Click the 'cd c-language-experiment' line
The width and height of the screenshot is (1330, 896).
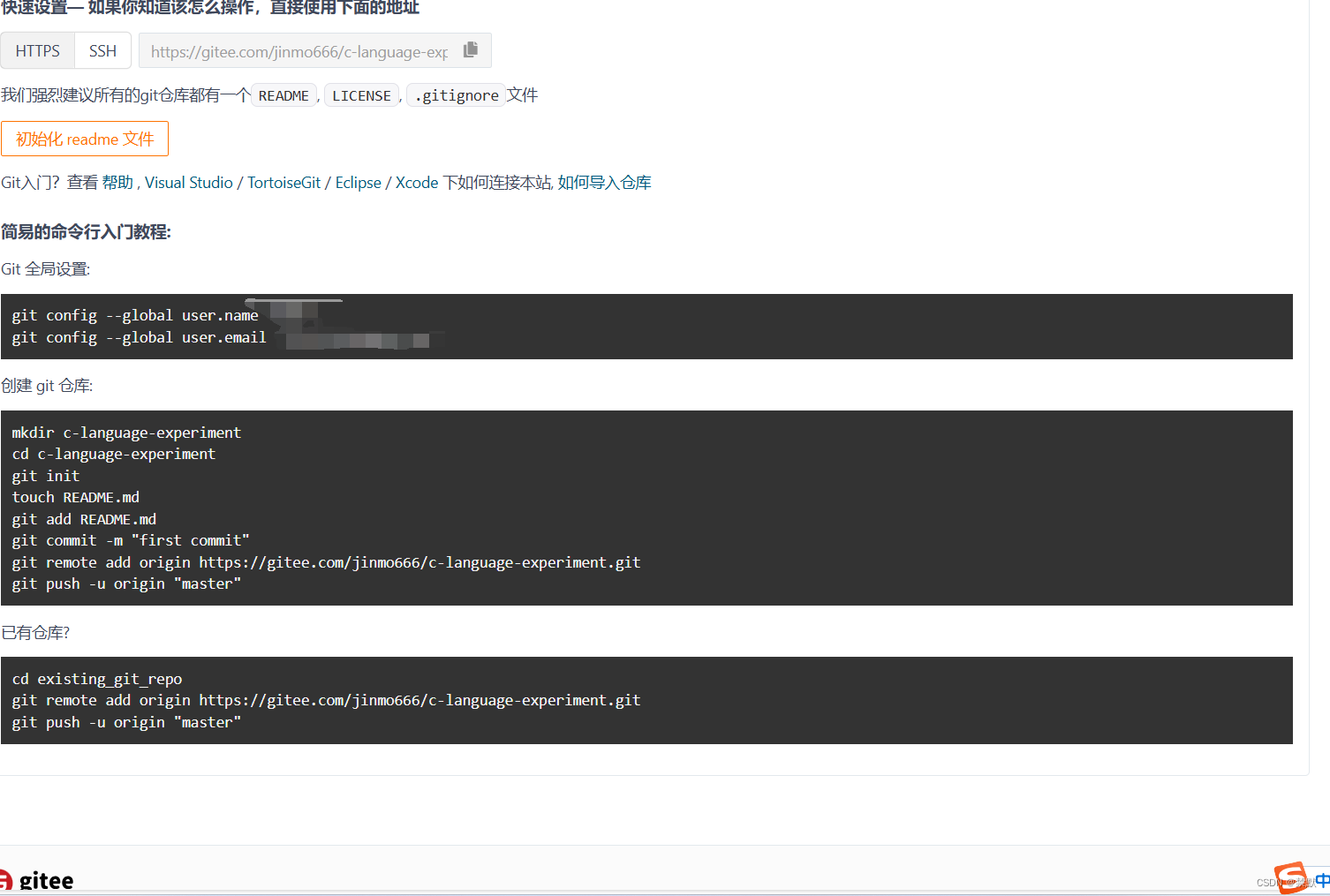114,454
